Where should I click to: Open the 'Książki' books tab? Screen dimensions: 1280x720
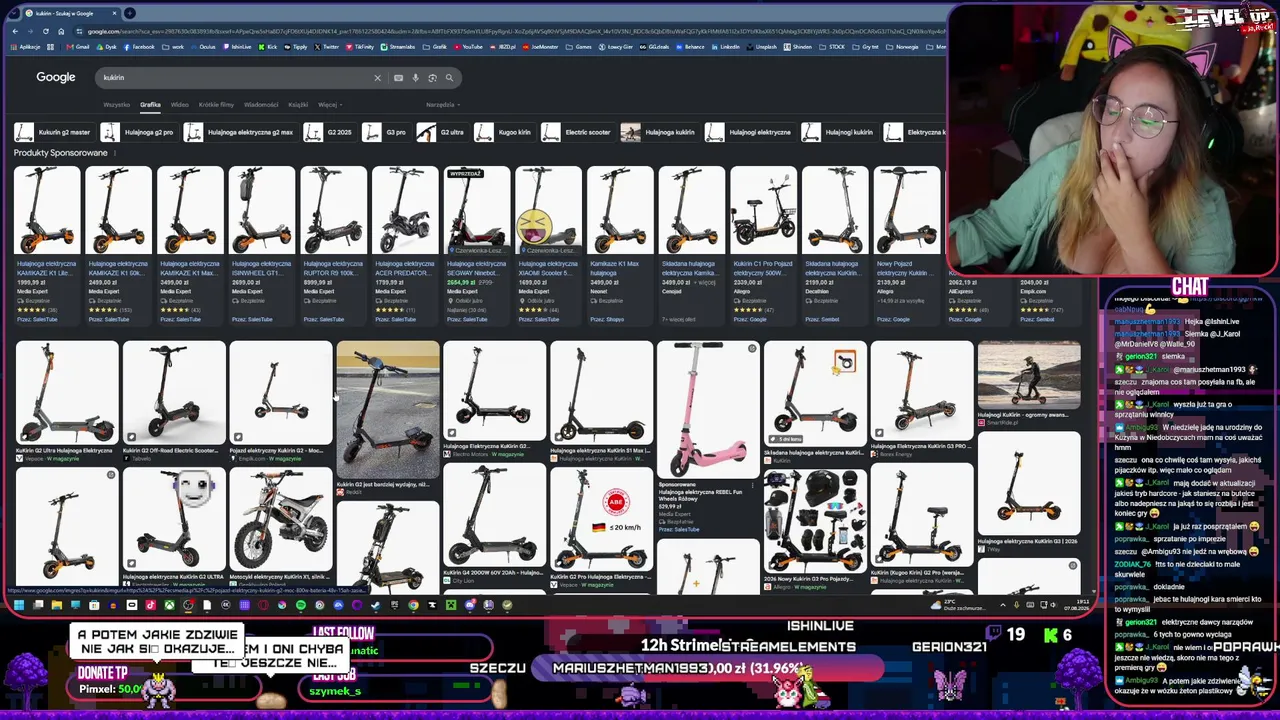298,104
